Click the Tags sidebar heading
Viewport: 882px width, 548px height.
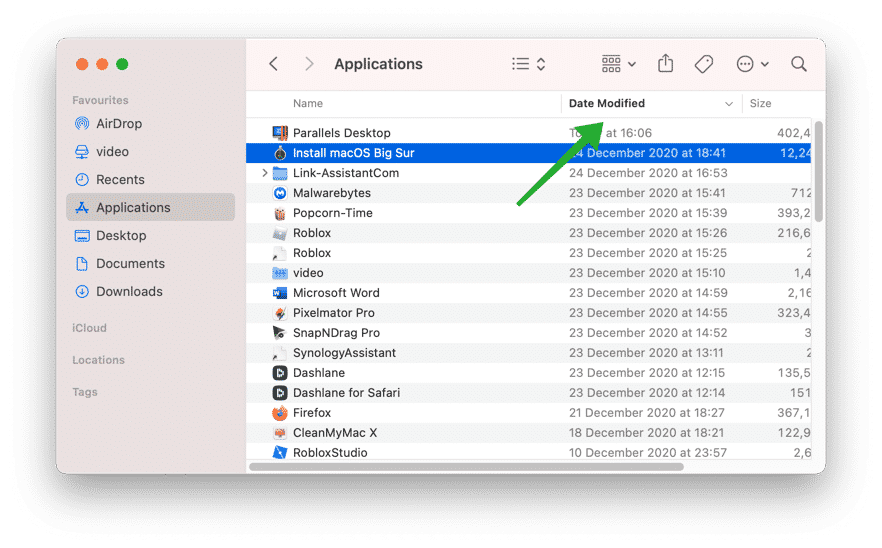[84, 392]
